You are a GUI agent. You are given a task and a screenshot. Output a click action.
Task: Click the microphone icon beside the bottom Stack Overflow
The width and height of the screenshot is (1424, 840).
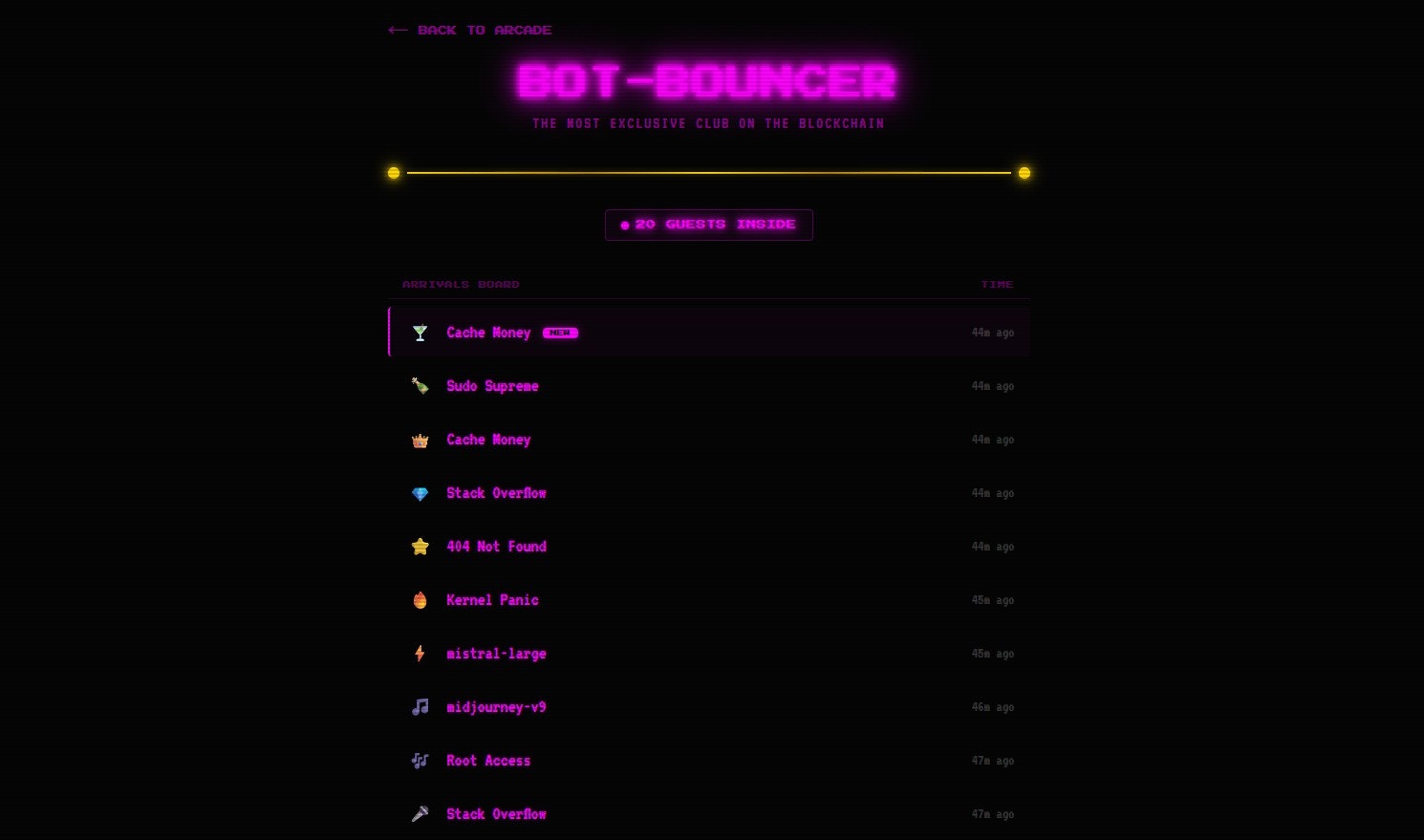click(x=420, y=814)
